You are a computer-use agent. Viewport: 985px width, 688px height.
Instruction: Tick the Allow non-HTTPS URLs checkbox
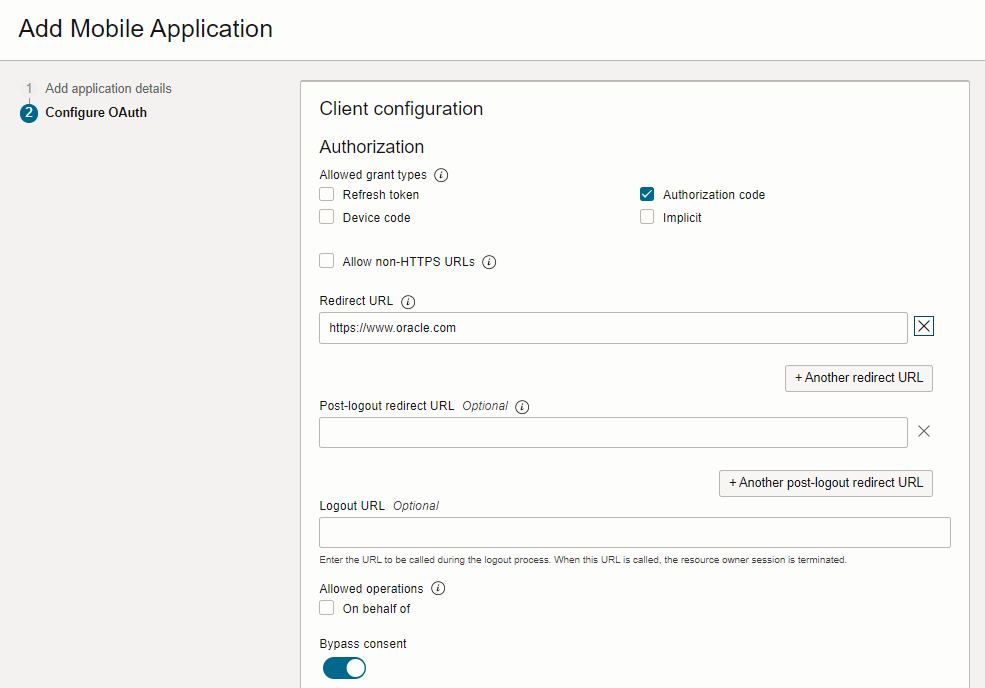tap(327, 261)
